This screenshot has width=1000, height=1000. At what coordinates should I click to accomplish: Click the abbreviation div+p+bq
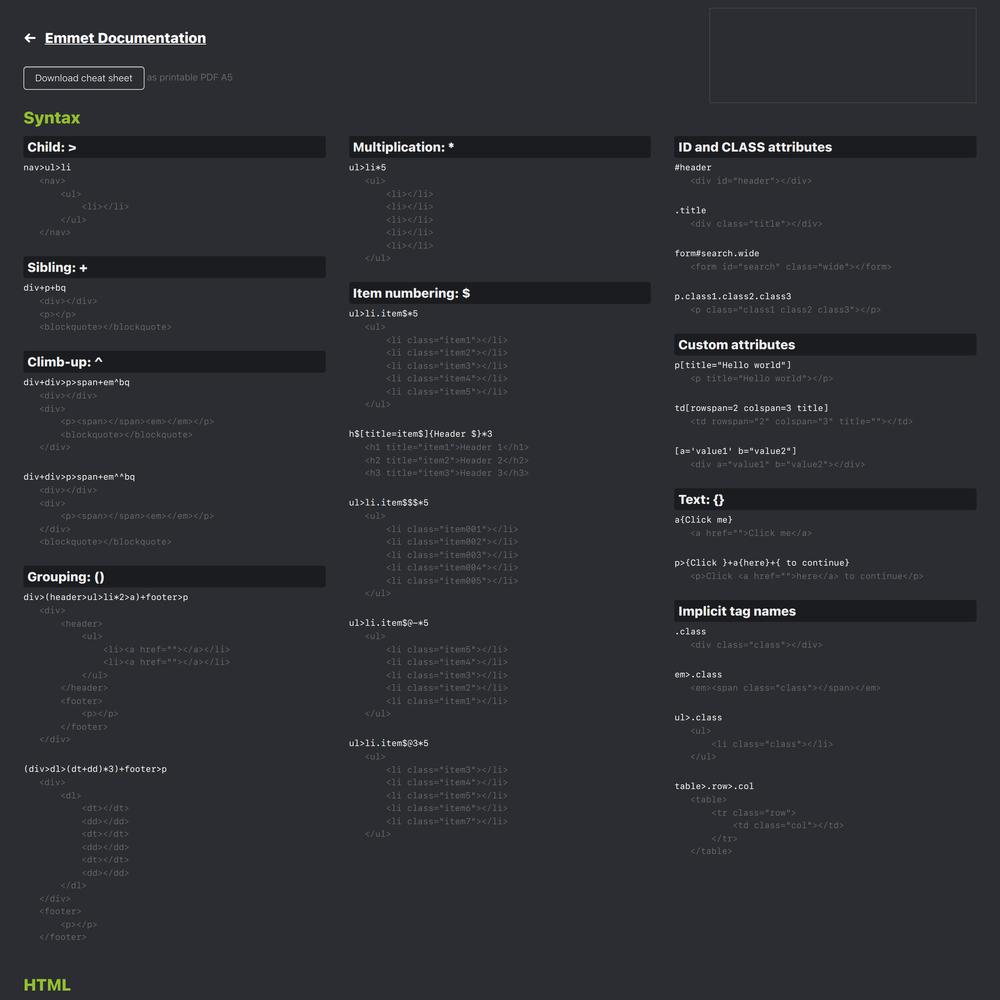pos(45,288)
